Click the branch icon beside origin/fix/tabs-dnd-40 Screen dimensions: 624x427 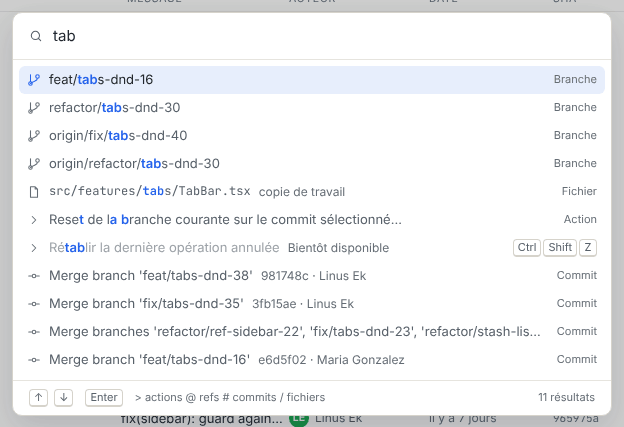34,136
